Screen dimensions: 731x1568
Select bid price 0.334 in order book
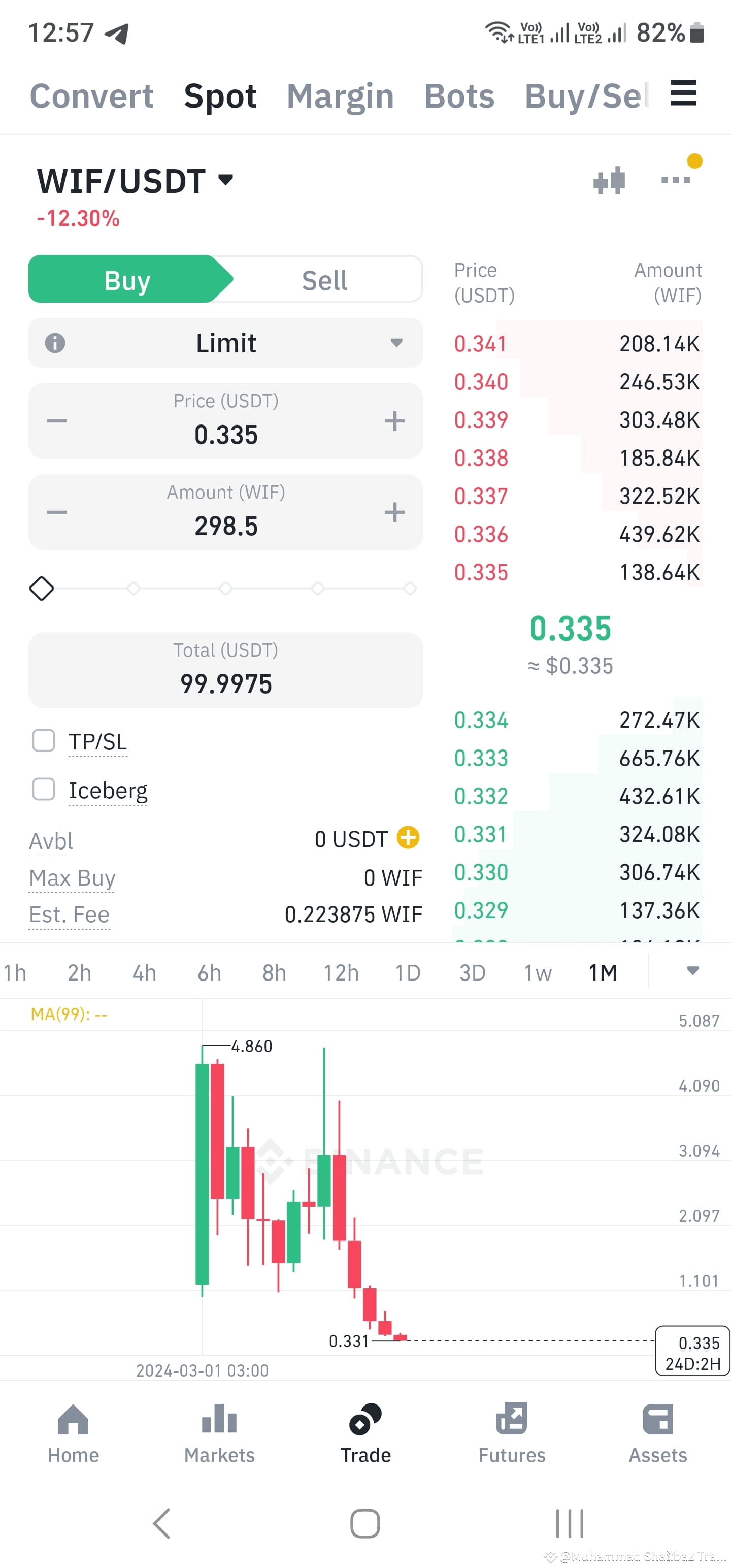point(480,720)
